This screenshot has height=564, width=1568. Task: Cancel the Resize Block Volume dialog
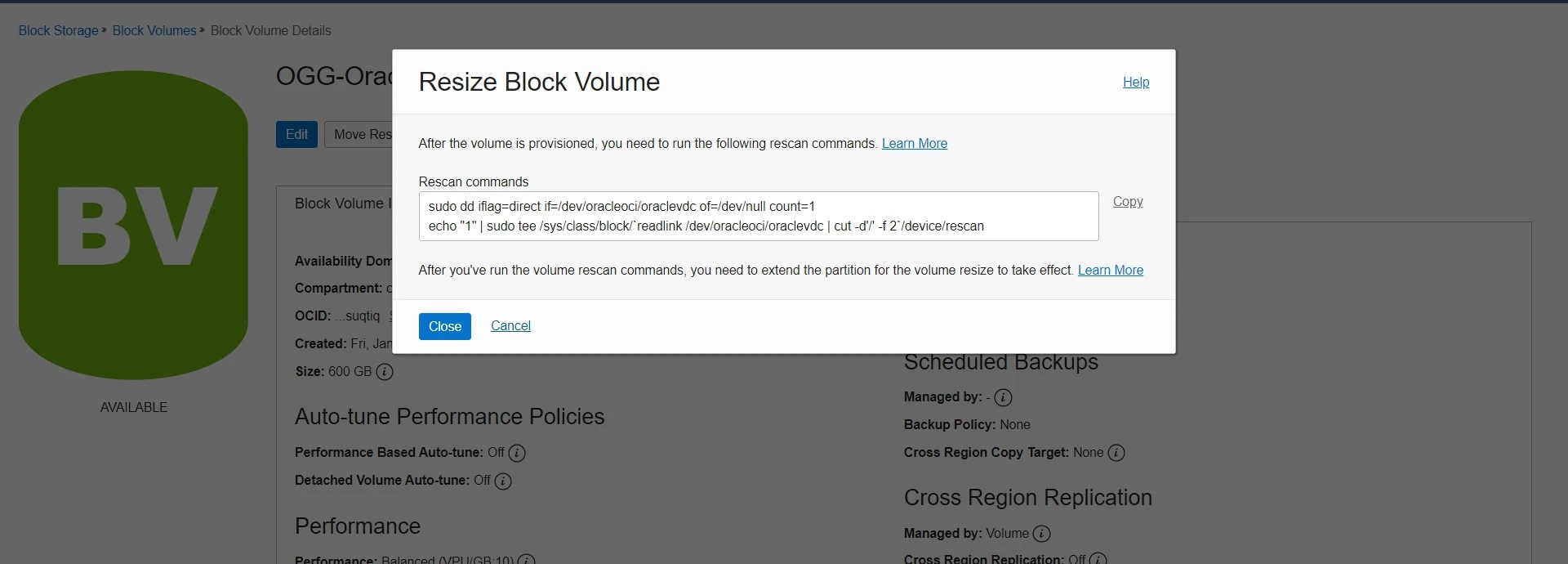510,325
